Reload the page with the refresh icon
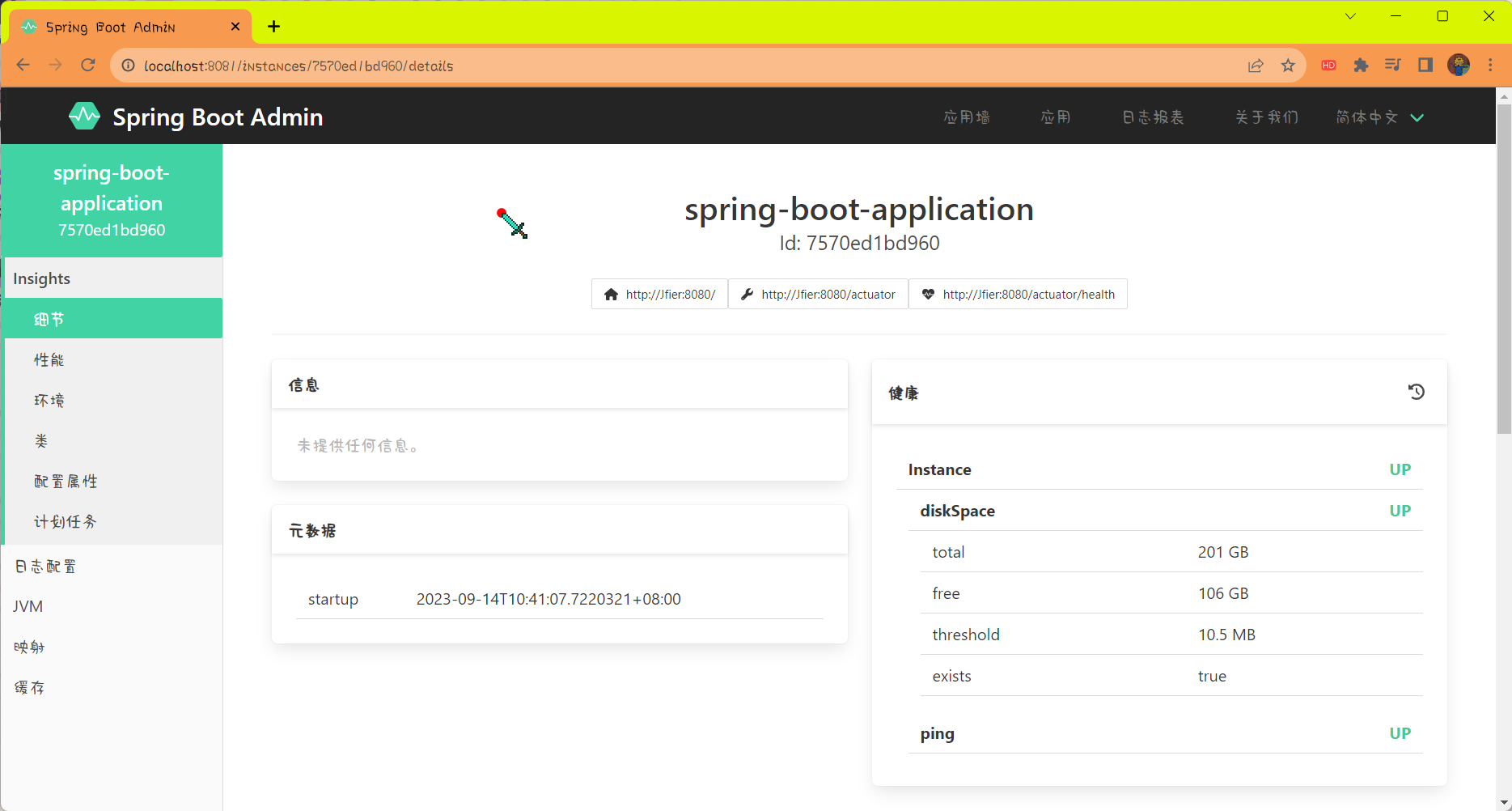 88,66
